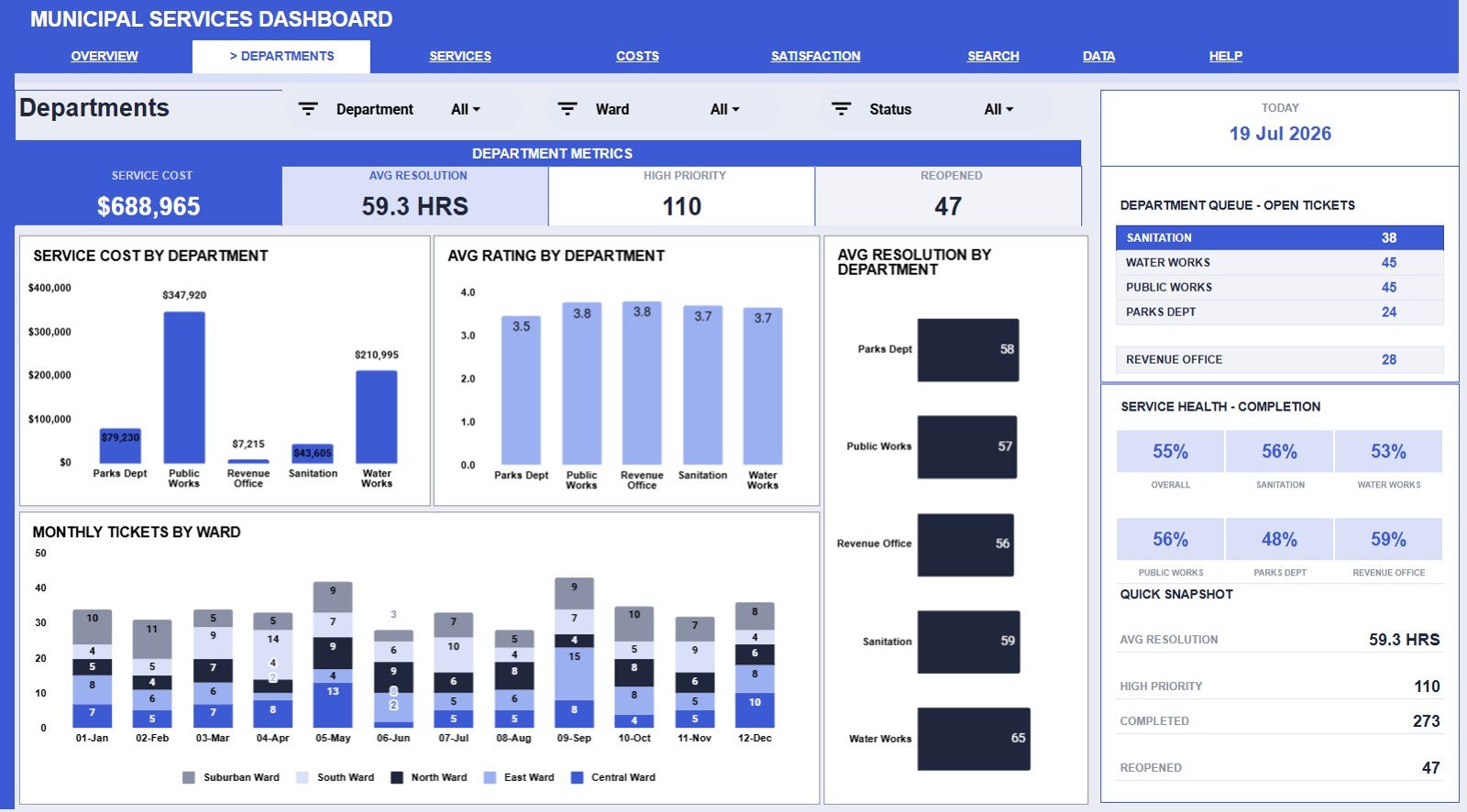The height and width of the screenshot is (812, 1467).
Task: Open the Department All dropdown
Action: coord(466,110)
